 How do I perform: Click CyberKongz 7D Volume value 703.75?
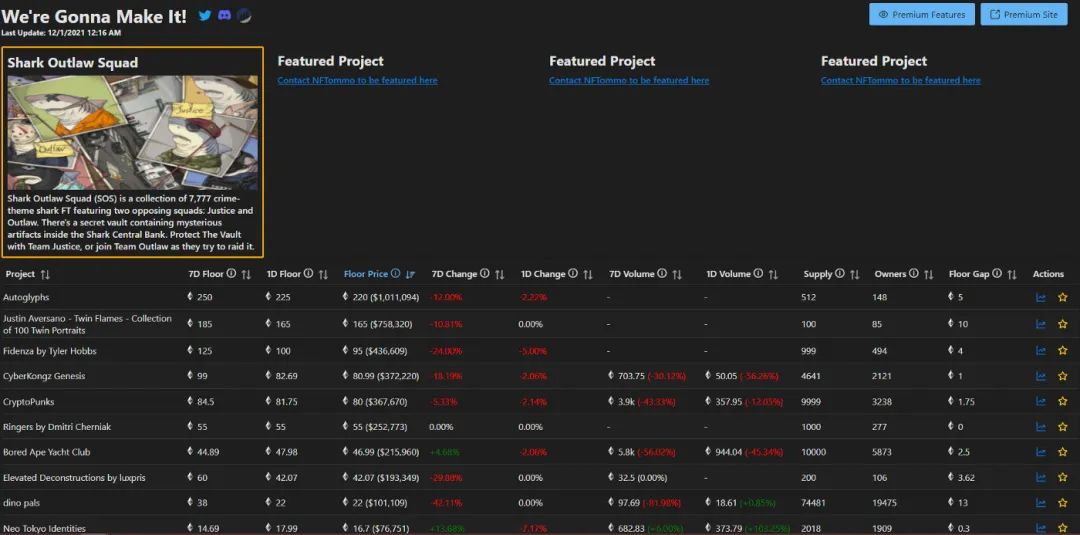click(631, 377)
